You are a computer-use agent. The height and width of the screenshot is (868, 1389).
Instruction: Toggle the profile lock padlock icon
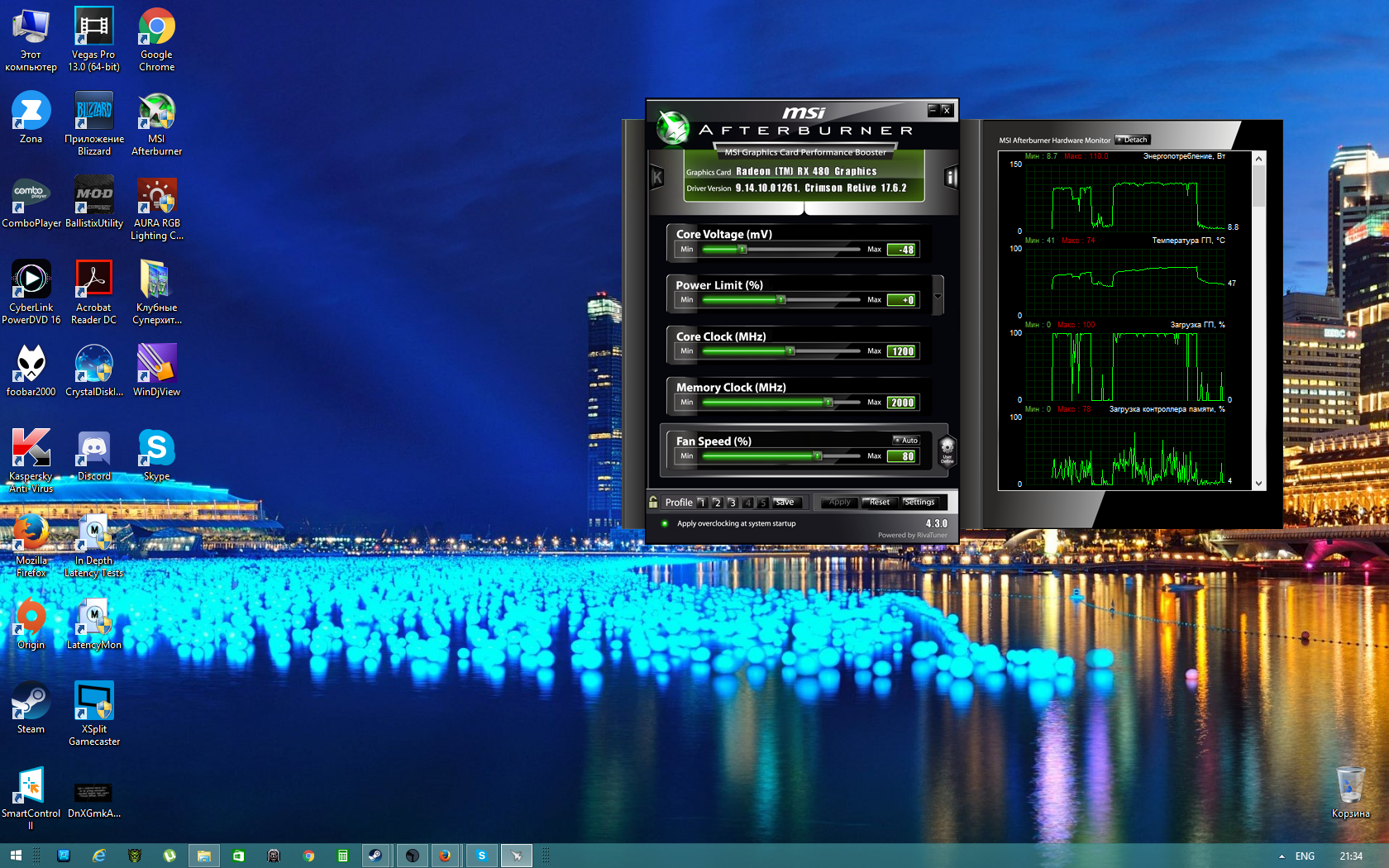tap(653, 502)
